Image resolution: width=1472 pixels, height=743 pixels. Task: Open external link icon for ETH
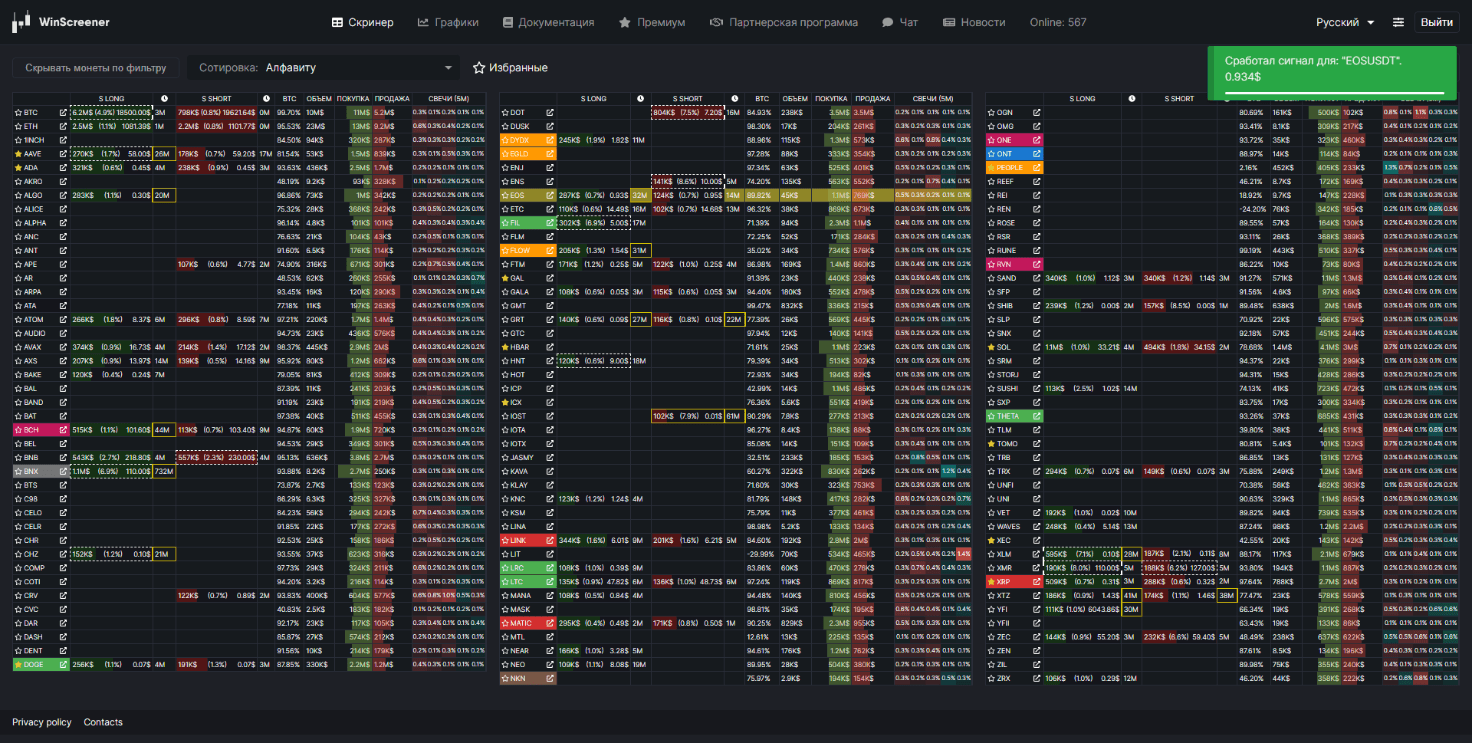[63, 126]
